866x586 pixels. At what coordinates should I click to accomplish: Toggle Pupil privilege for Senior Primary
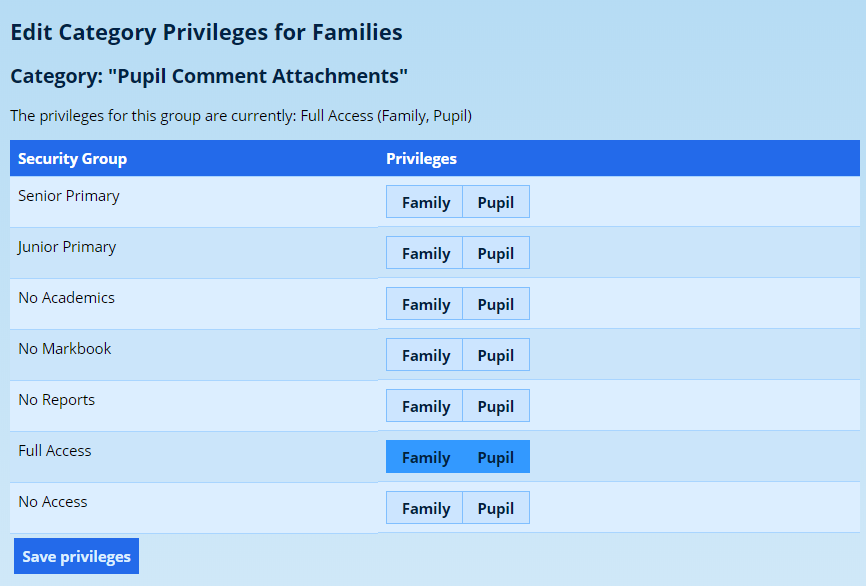[496, 202]
